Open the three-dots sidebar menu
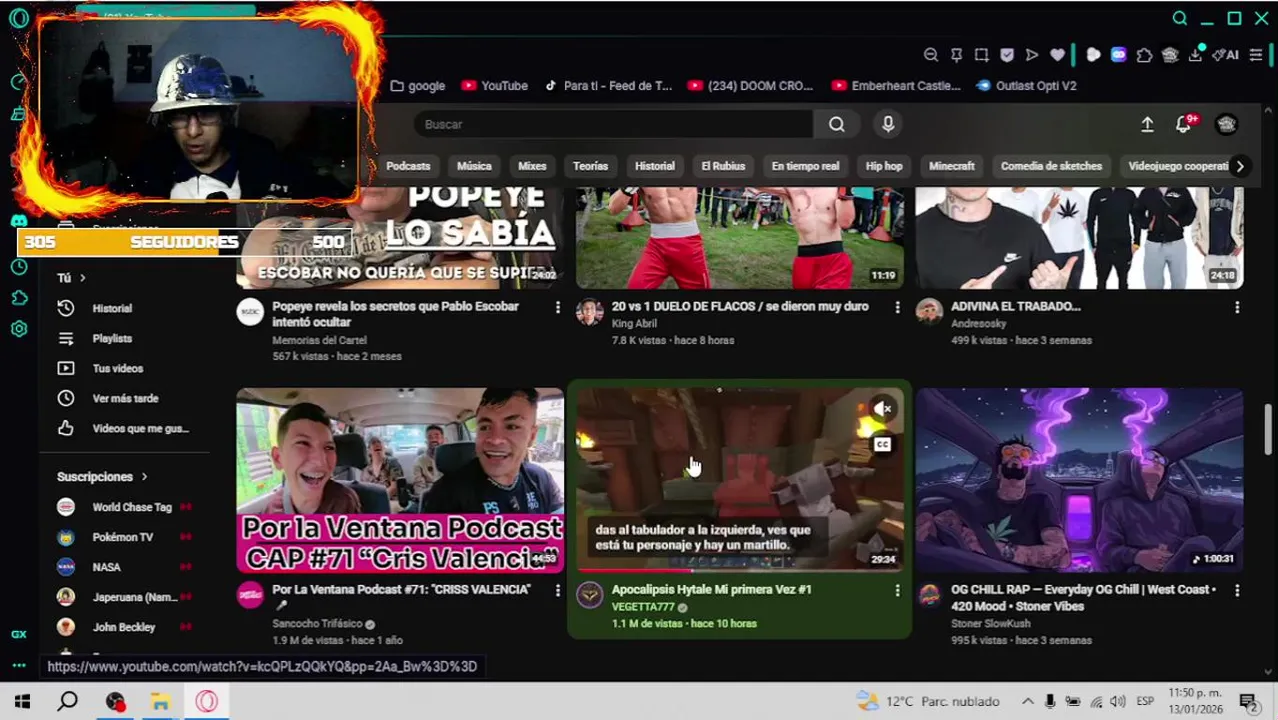This screenshot has height=720, width=1278. pyautogui.click(x=18, y=665)
